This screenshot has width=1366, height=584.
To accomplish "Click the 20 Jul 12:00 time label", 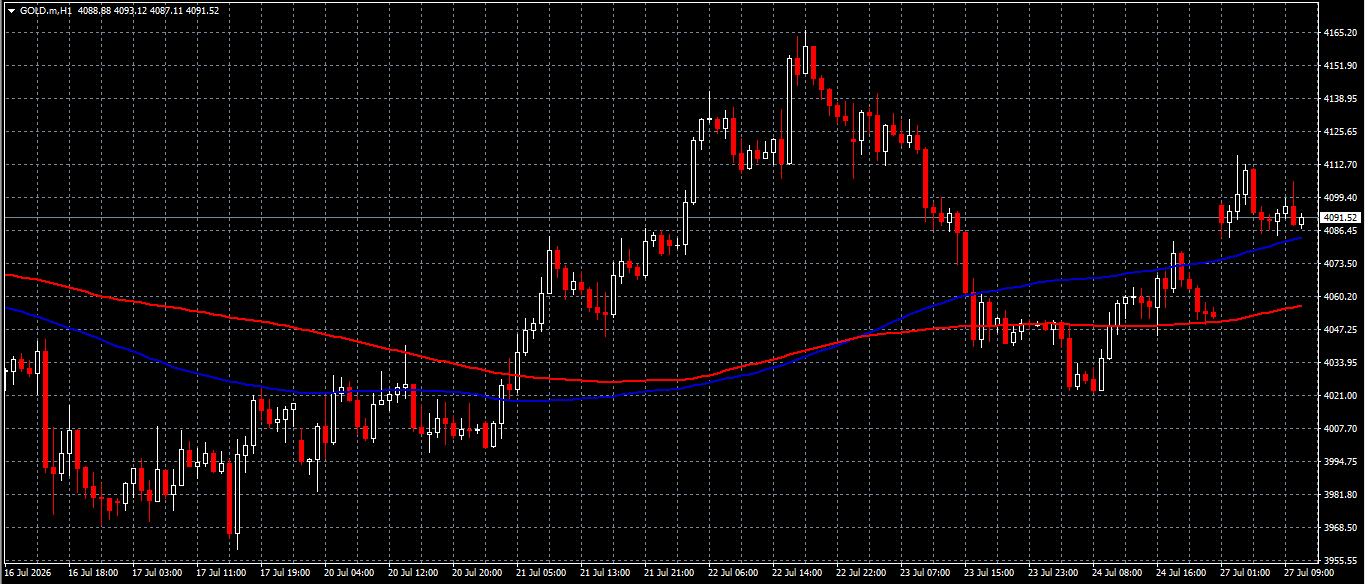I will tap(413, 574).
